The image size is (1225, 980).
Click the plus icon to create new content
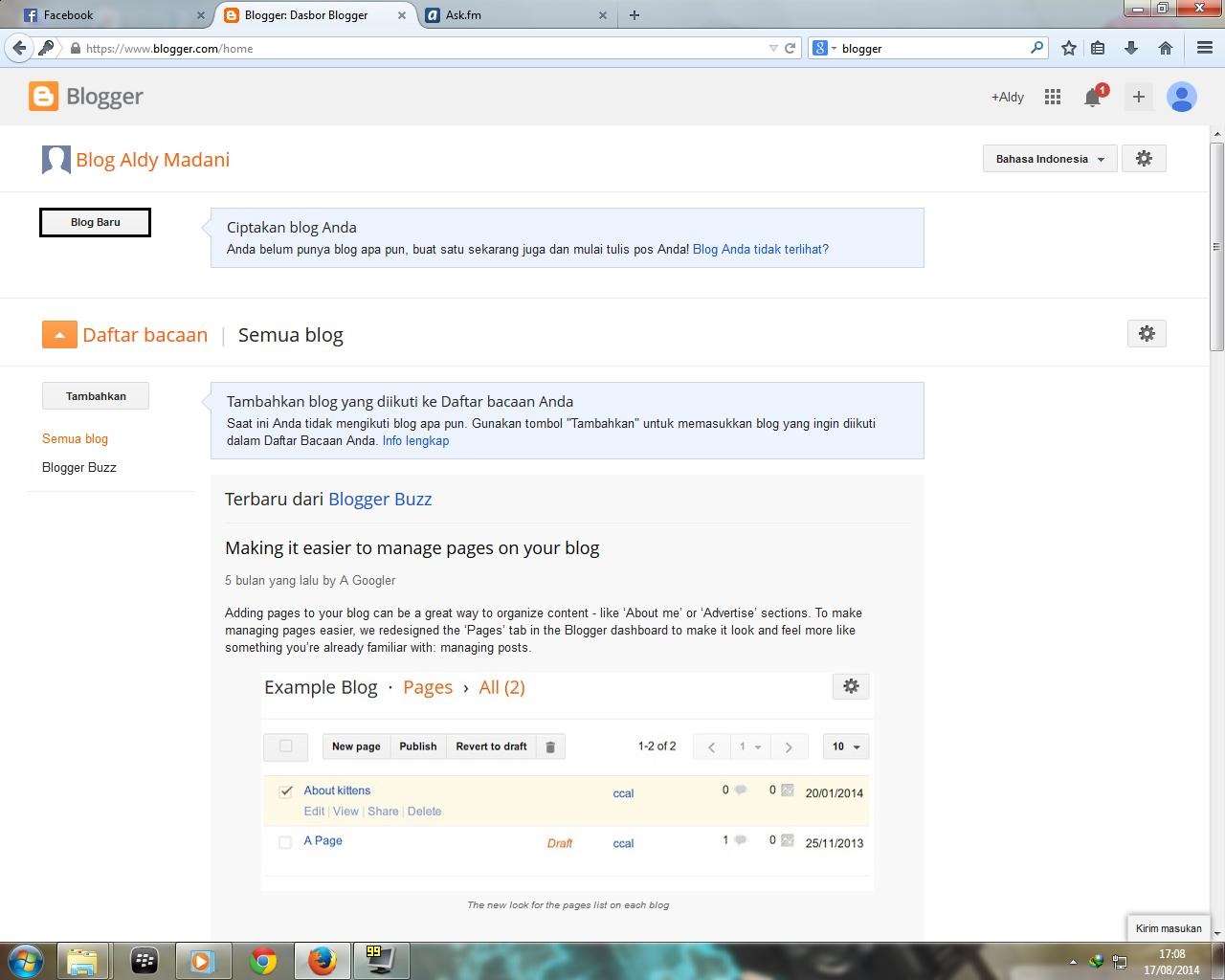coord(1138,97)
